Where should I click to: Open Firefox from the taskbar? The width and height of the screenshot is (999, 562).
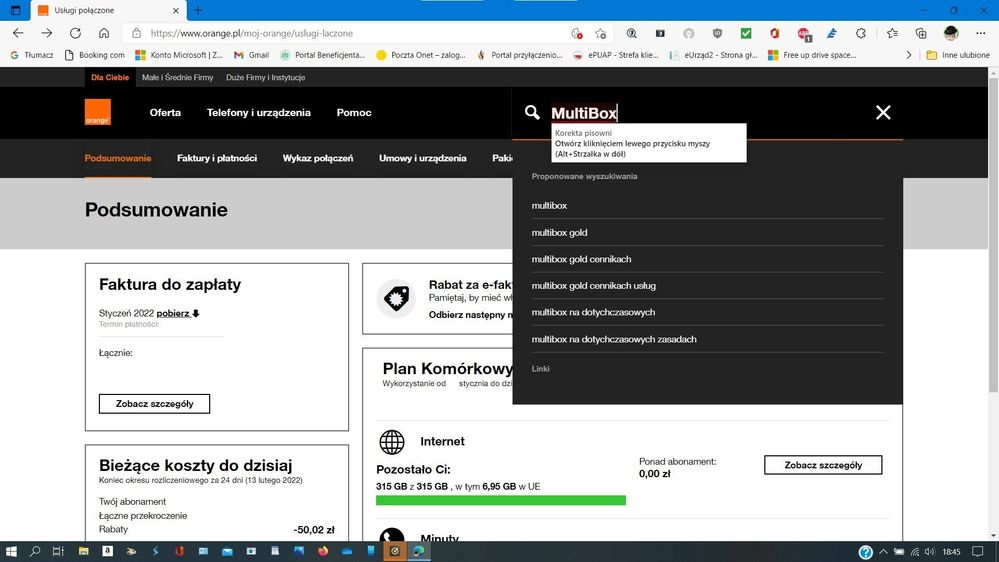[x=323, y=551]
